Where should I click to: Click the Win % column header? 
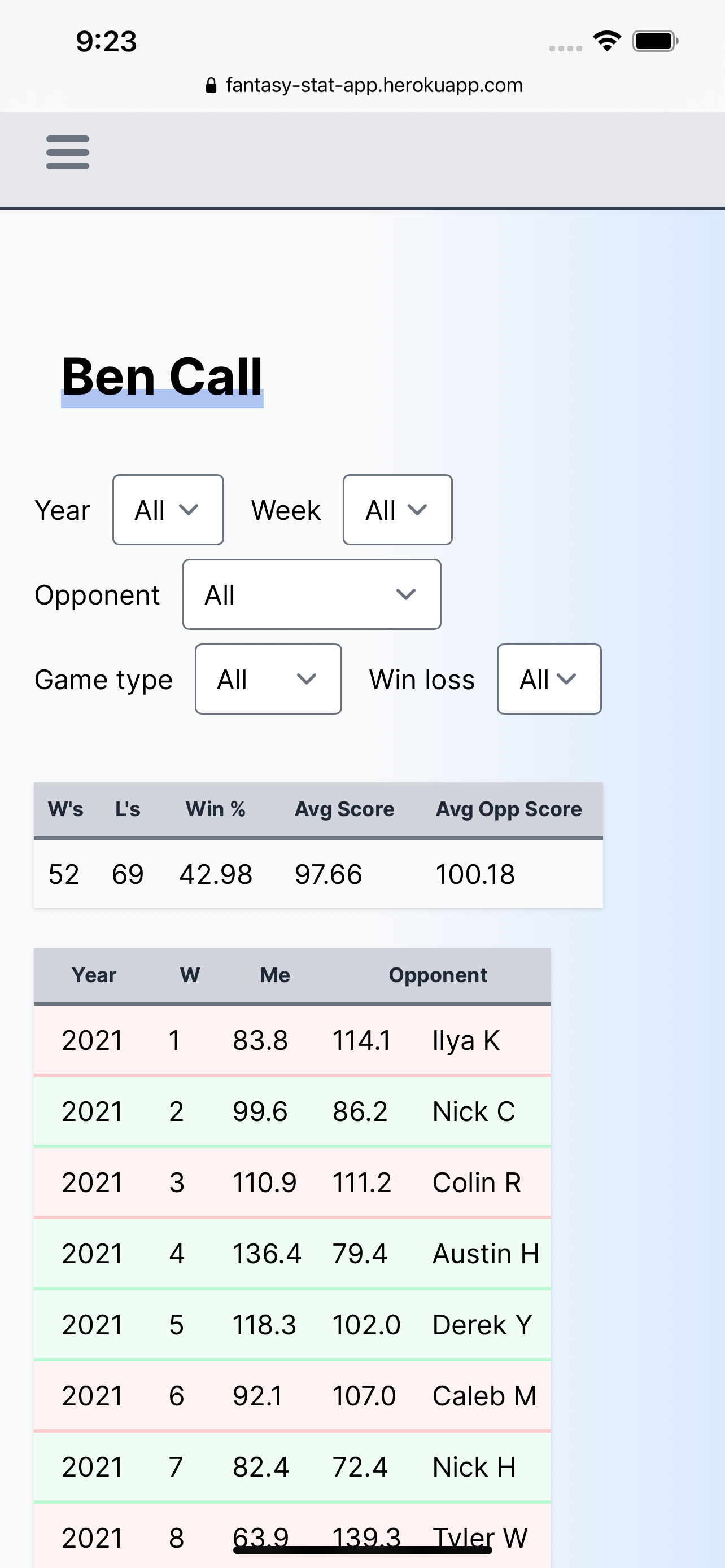(216, 809)
